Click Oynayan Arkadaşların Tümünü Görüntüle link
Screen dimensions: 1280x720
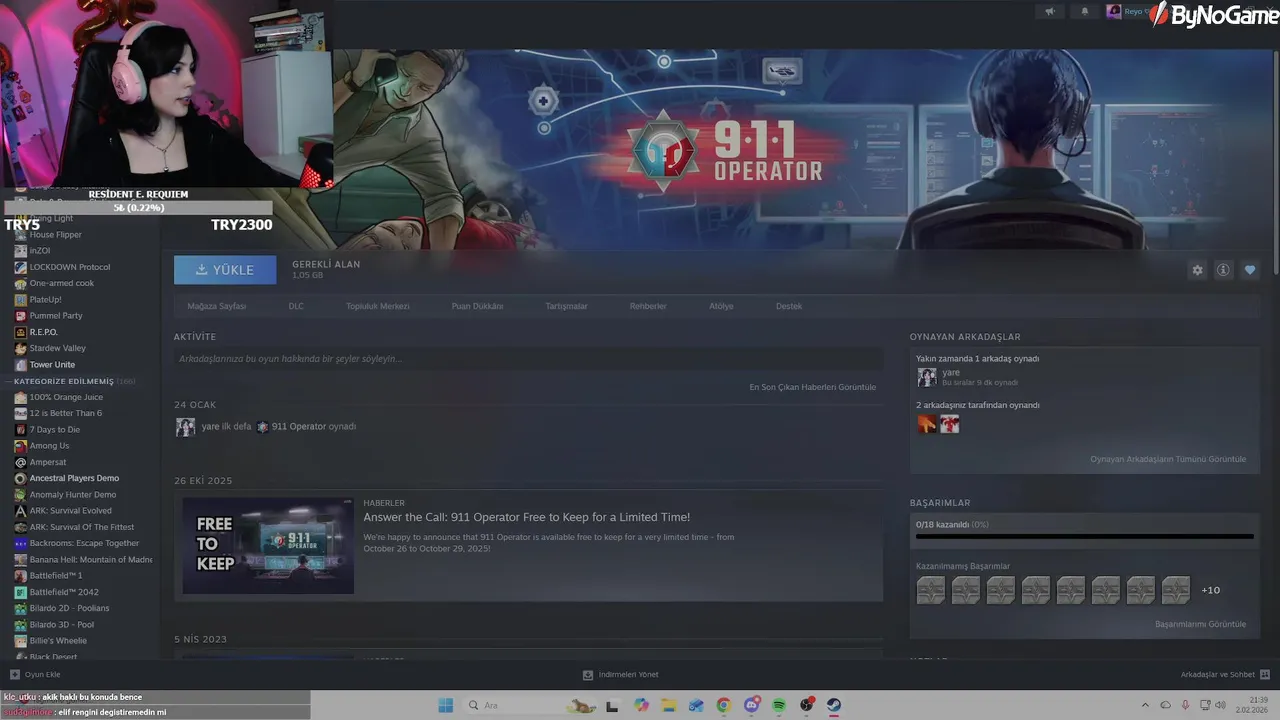pyautogui.click(x=1168, y=459)
